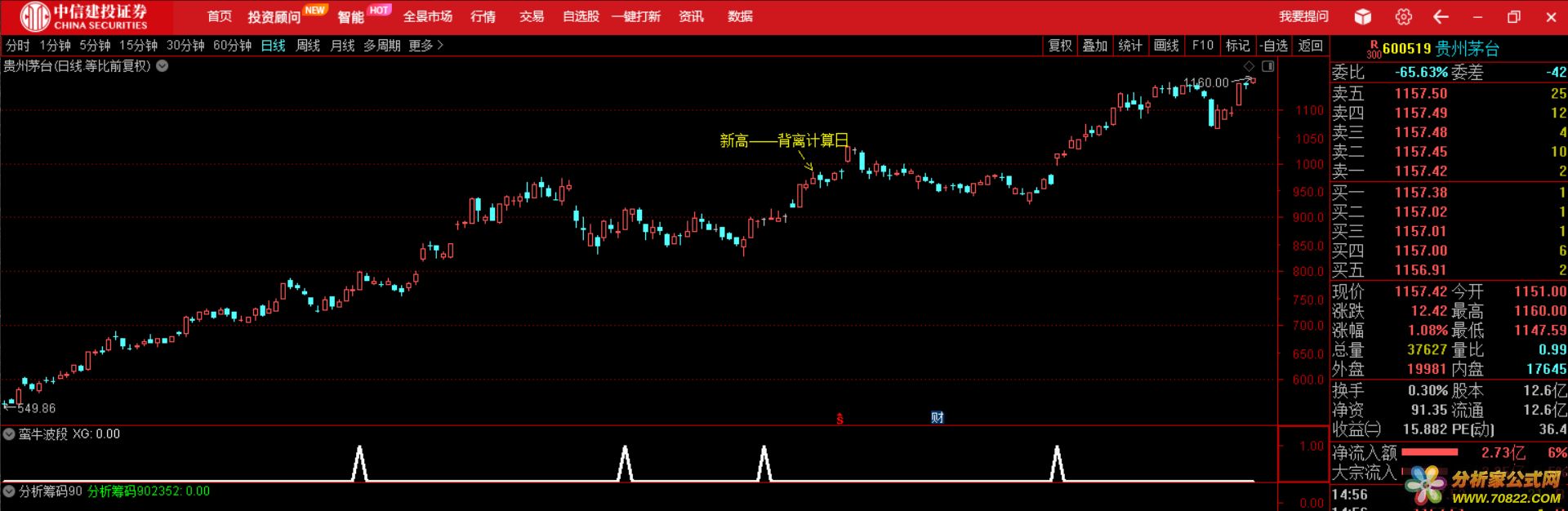Open the 资讯 menu
Image resolution: width=1568 pixels, height=511 pixels.
pyautogui.click(x=691, y=16)
